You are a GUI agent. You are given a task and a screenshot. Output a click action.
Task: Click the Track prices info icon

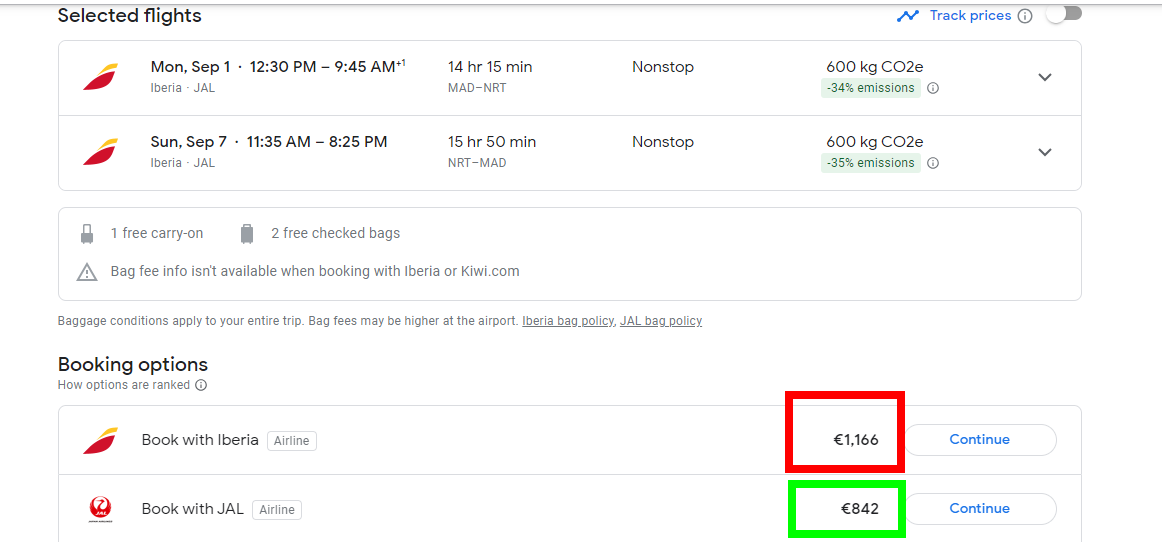1025,16
